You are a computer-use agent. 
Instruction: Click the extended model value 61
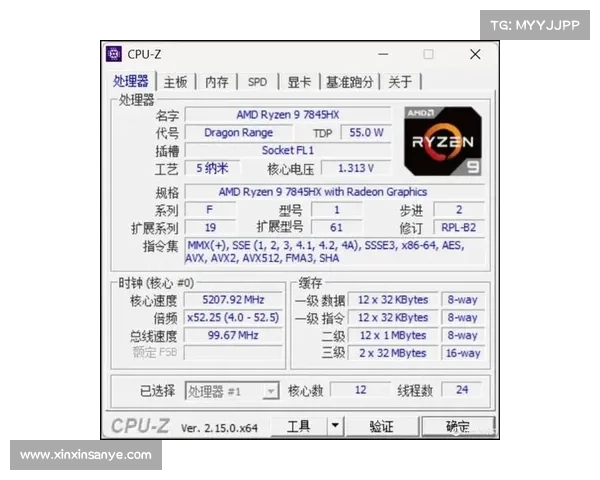[336, 228]
